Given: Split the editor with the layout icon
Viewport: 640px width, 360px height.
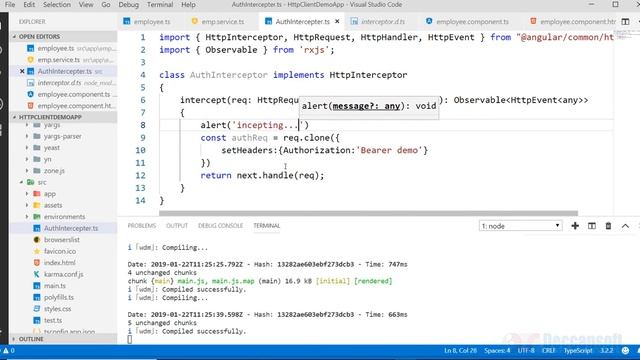Looking at the screenshot, I should (x=625, y=22).
